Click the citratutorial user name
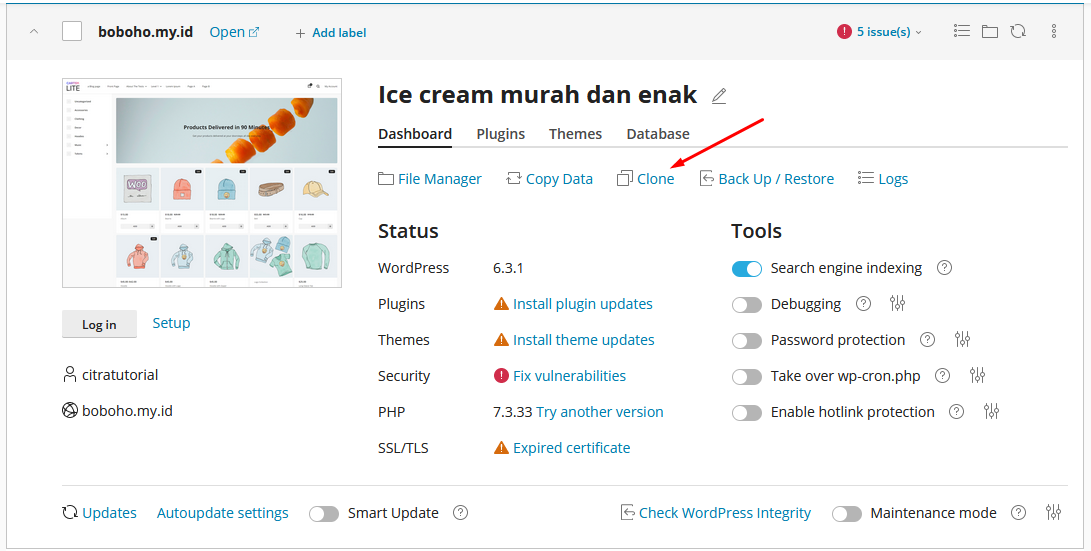Image resolution: width=1091 pixels, height=551 pixels. (120, 375)
